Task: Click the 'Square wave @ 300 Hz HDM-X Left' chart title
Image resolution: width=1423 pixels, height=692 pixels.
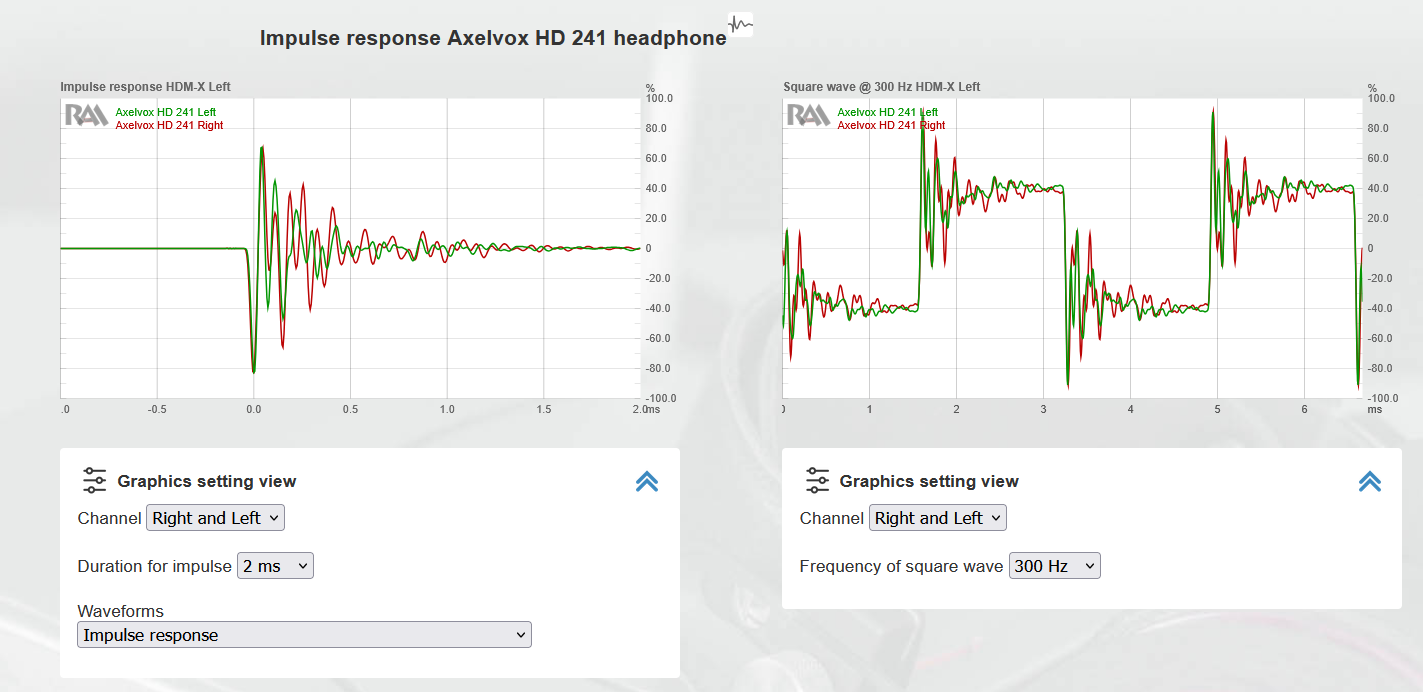Action: [882, 87]
